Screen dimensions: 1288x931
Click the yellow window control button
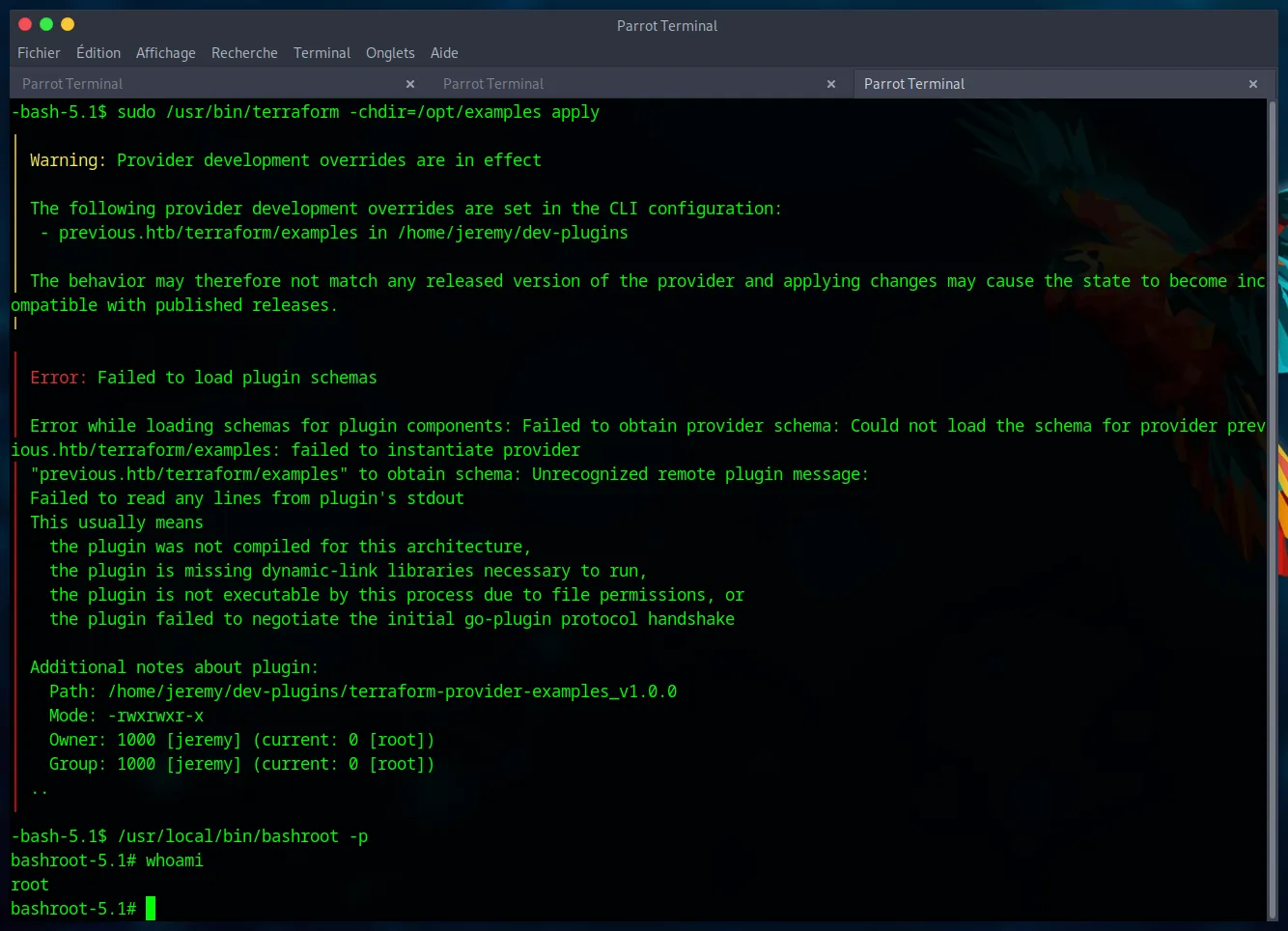click(68, 24)
